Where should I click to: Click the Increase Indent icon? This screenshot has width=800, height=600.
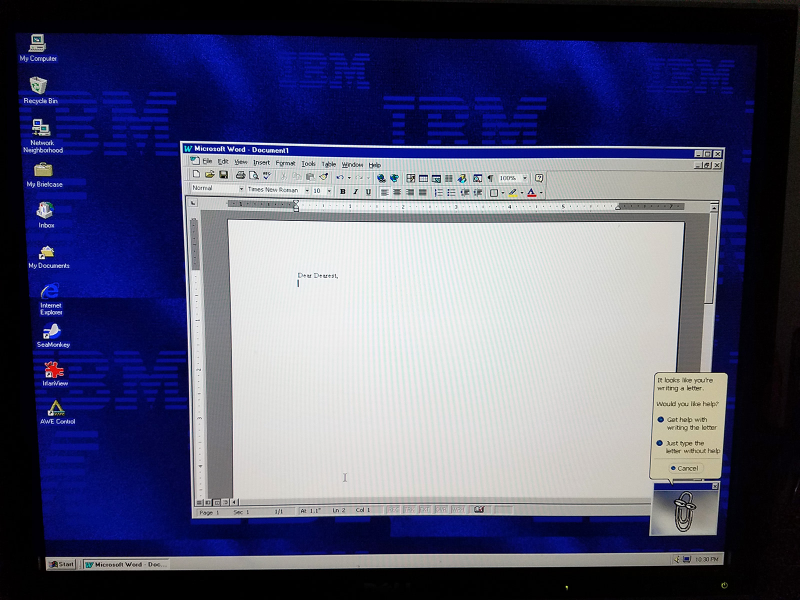[x=477, y=192]
